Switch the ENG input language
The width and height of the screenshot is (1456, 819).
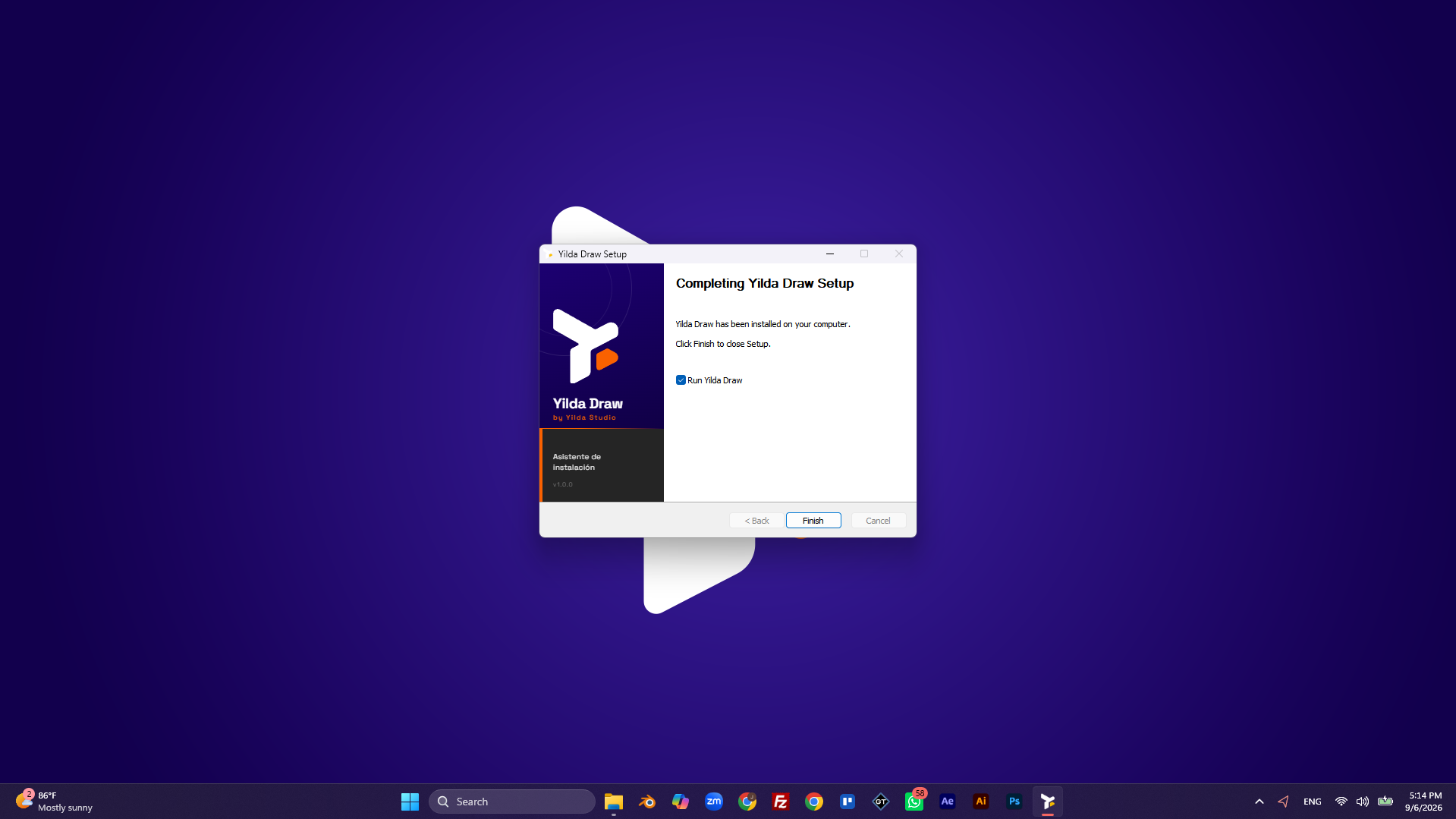[1312, 802]
